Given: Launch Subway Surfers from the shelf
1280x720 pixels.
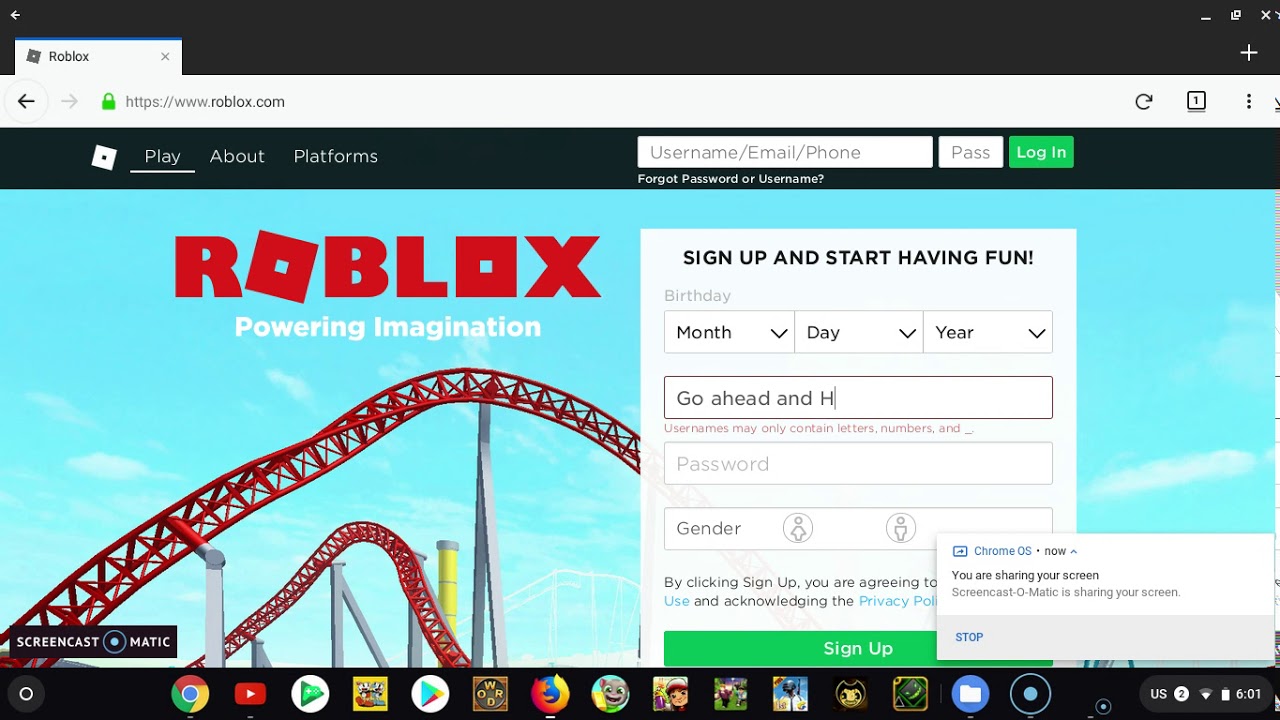Looking at the screenshot, I should click(x=670, y=694).
